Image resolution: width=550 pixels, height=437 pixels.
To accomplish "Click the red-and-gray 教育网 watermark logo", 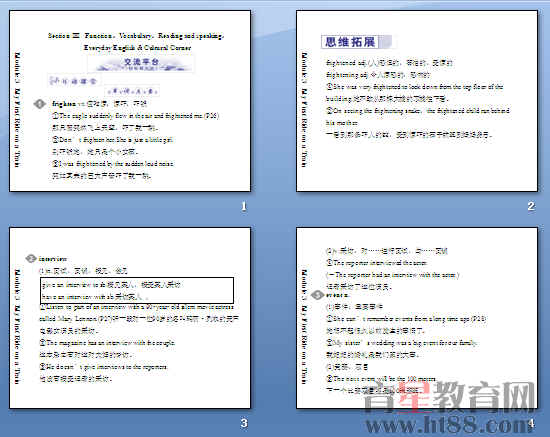I will 449,397.
